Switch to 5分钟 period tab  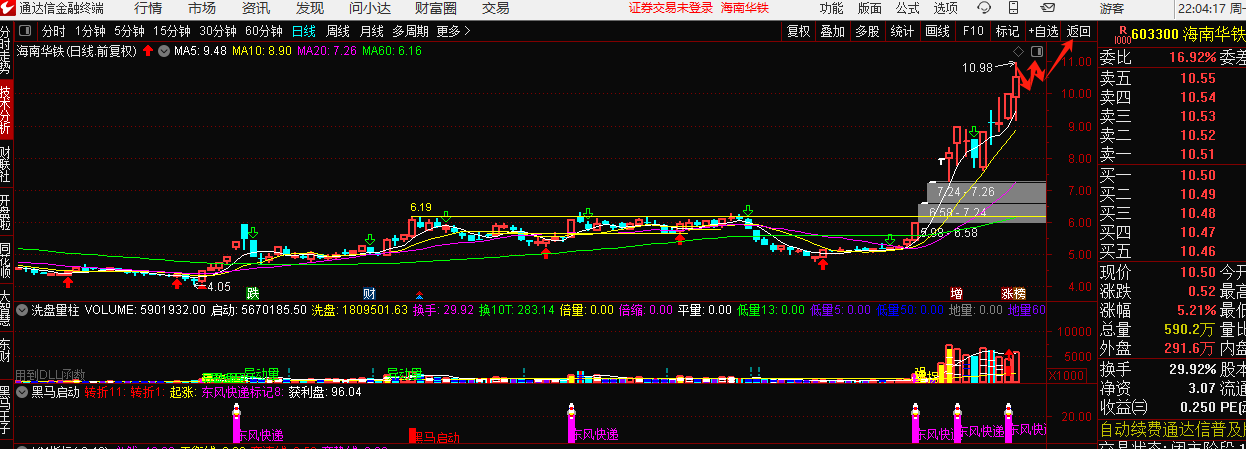(x=129, y=31)
